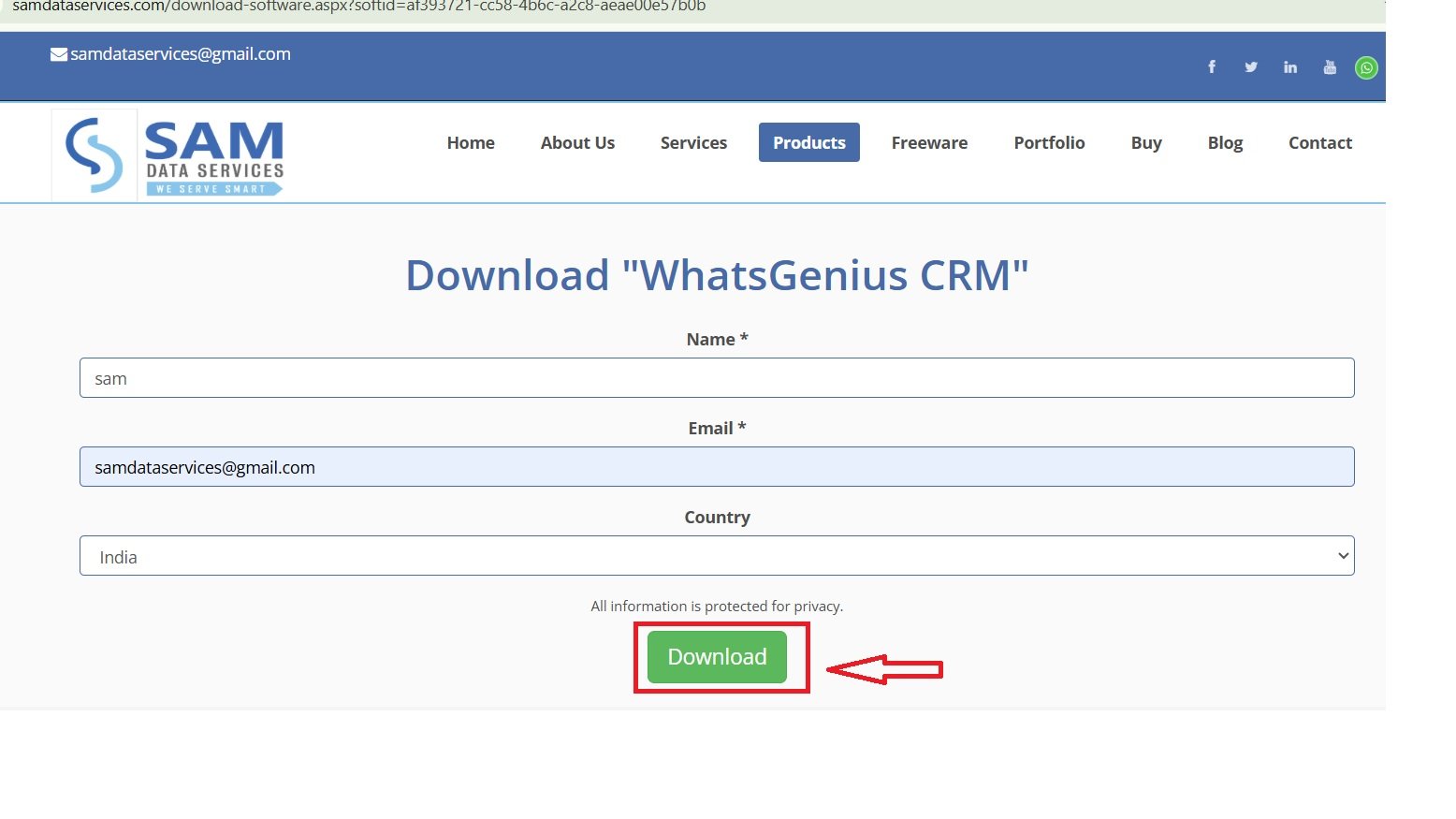Open the Blog menu item
The image size is (1456, 819).
[x=1225, y=142]
